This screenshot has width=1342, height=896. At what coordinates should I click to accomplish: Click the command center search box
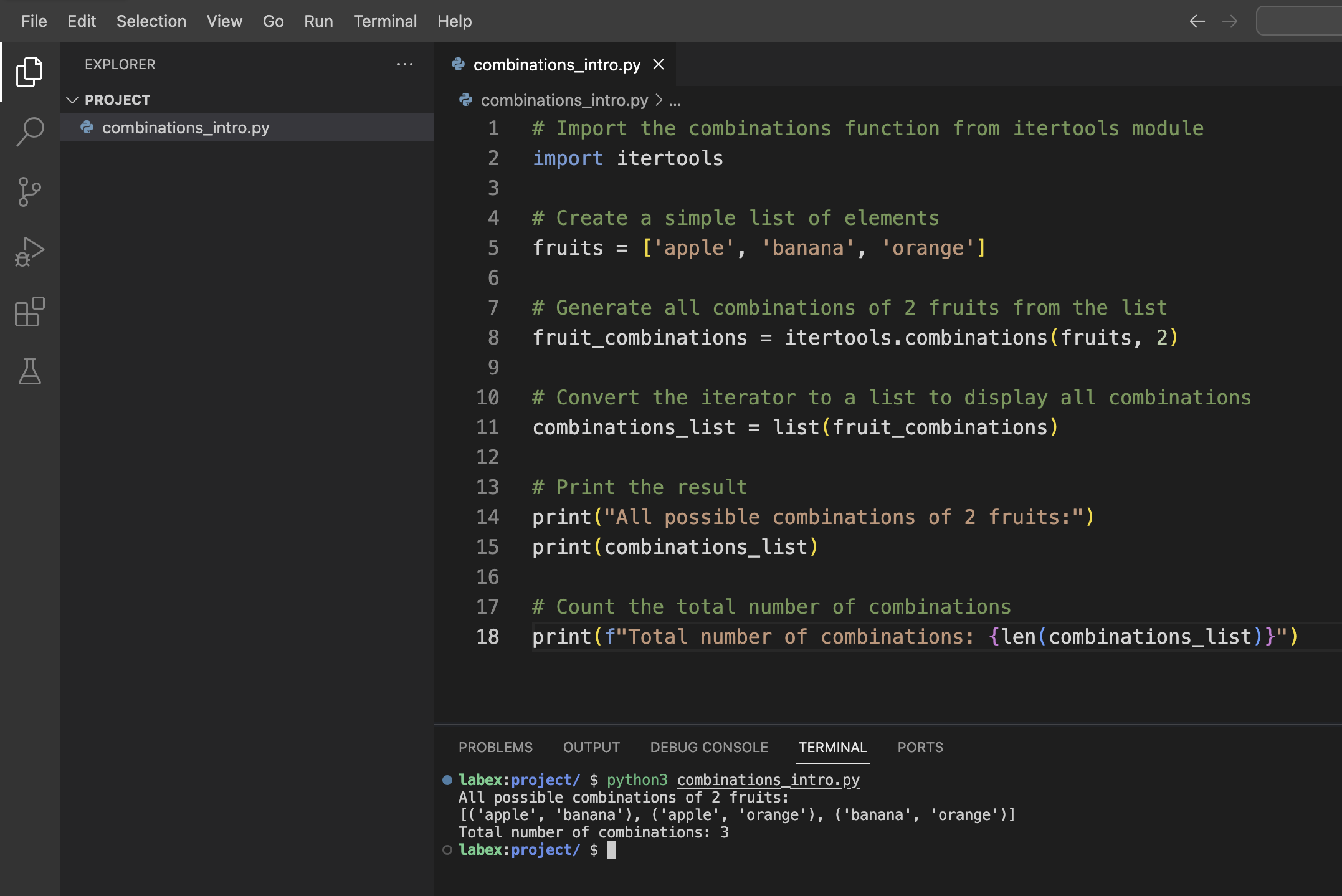point(1298,21)
